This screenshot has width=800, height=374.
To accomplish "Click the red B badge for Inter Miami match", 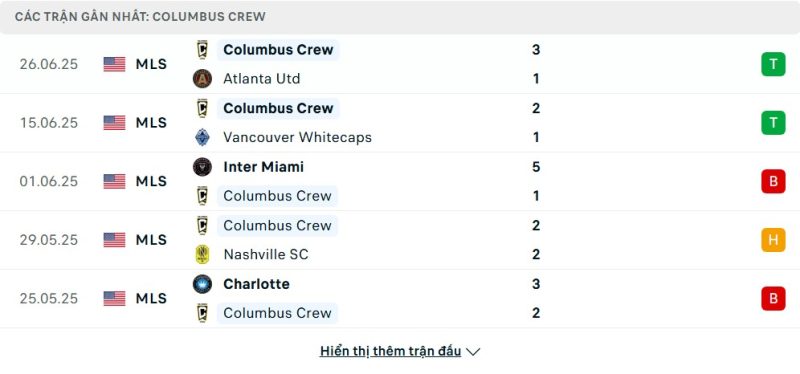I will coord(773,181).
